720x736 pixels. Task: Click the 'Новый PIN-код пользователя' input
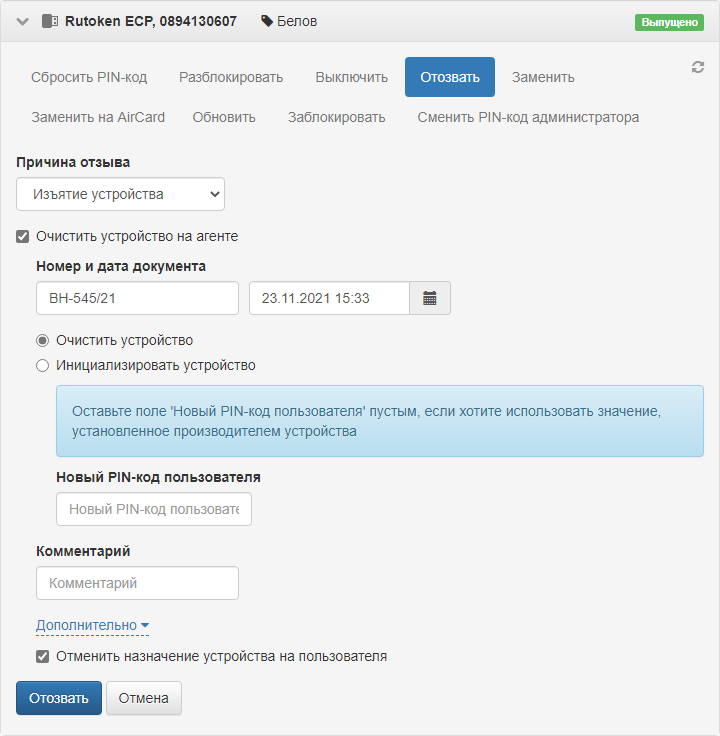pyautogui.click(x=154, y=509)
